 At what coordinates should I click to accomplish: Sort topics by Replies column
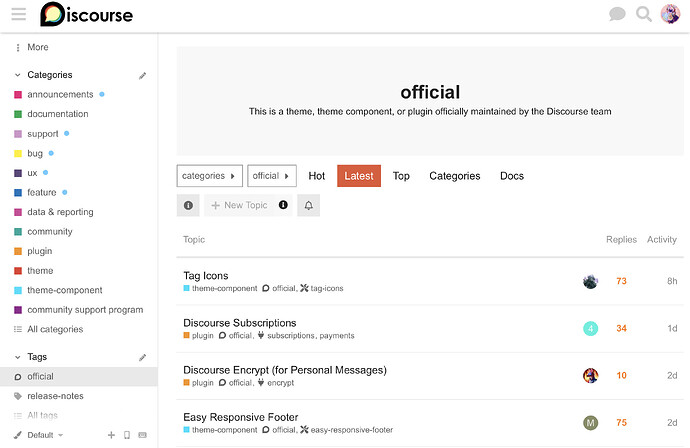(621, 239)
